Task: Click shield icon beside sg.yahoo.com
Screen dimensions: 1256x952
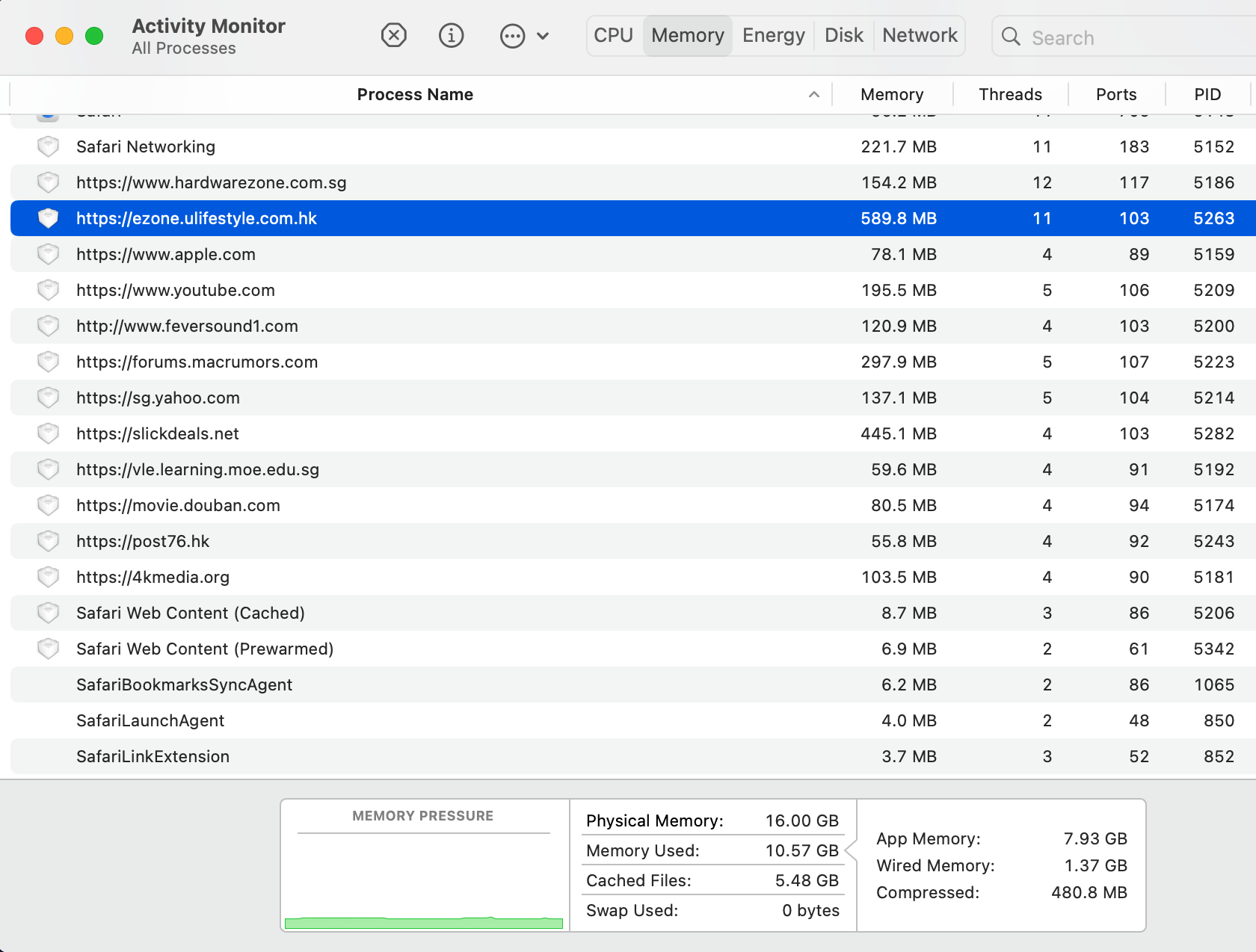Action: click(x=49, y=398)
